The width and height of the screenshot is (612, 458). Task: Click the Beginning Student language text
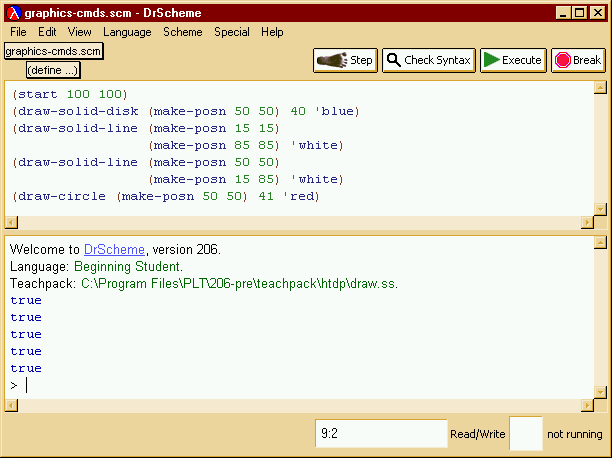click(x=127, y=267)
